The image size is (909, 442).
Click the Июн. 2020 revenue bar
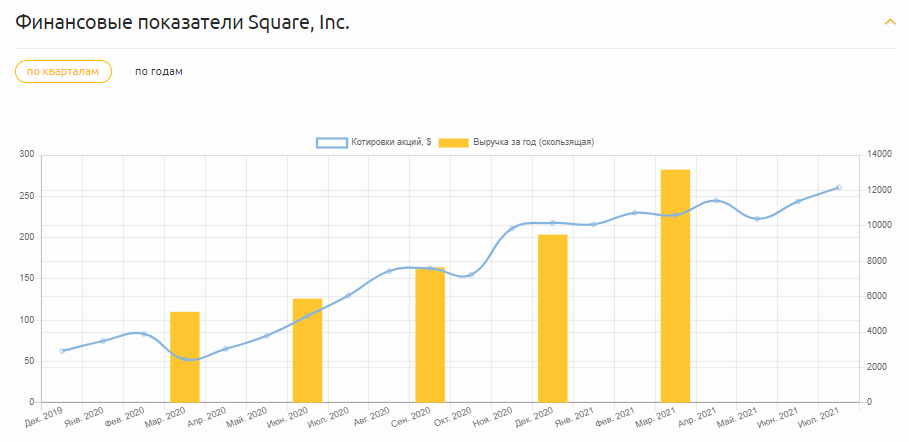coord(307,350)
